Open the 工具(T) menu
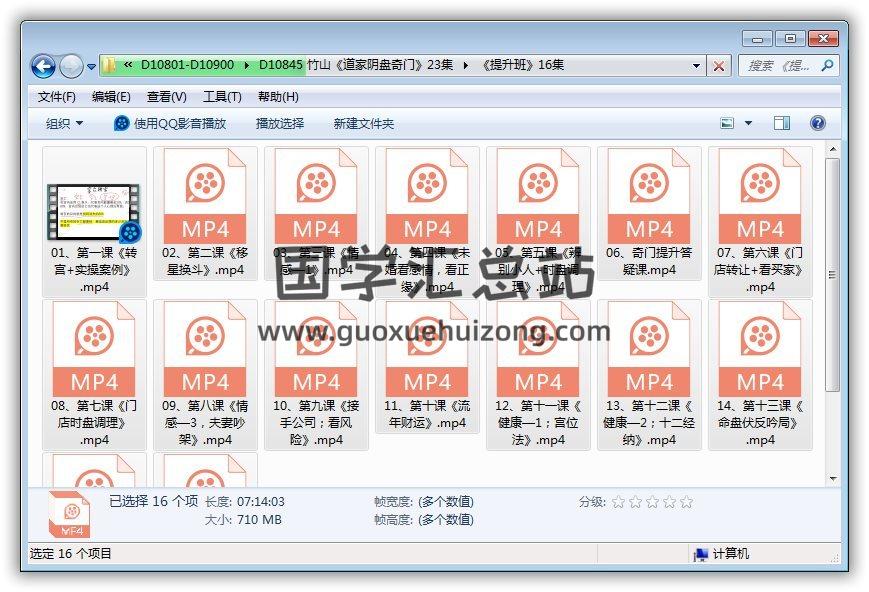The image size is (869, 592). (x=222, y=97)
